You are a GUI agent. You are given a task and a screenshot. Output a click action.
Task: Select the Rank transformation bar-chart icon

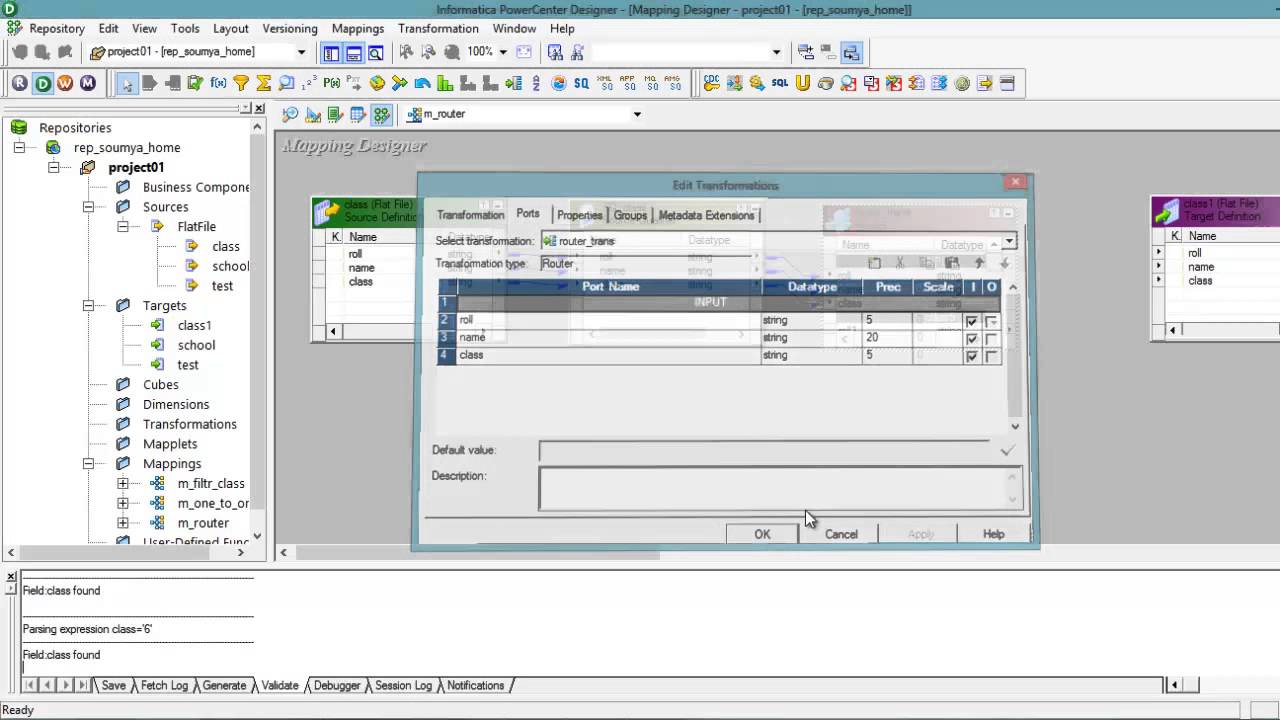445,83
